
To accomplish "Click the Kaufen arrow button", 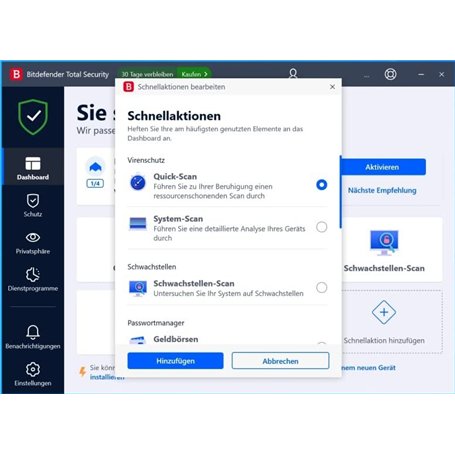I will click(x=194, y=74).
